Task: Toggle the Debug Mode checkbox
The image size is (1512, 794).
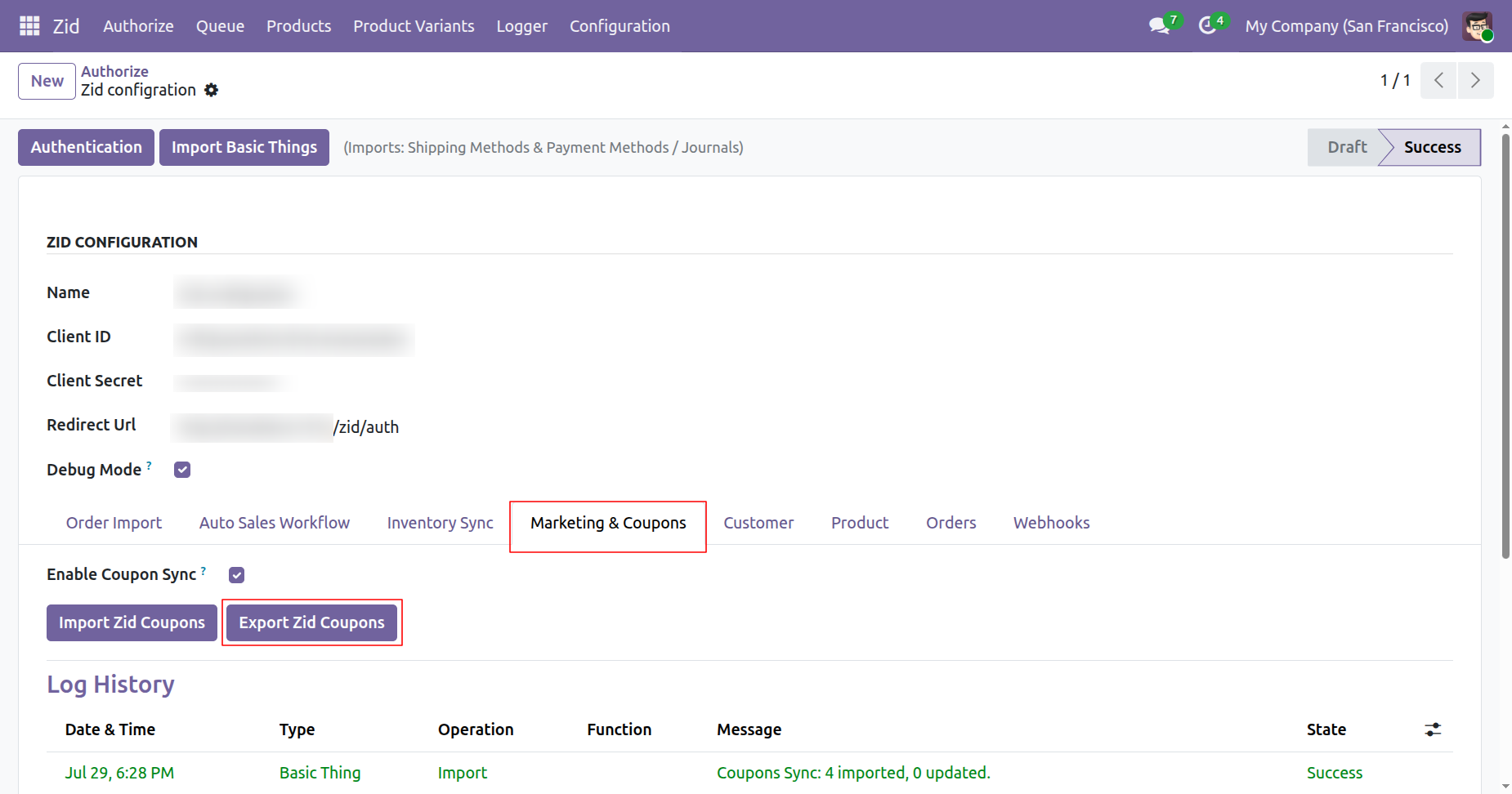Action: pos(182,470)
